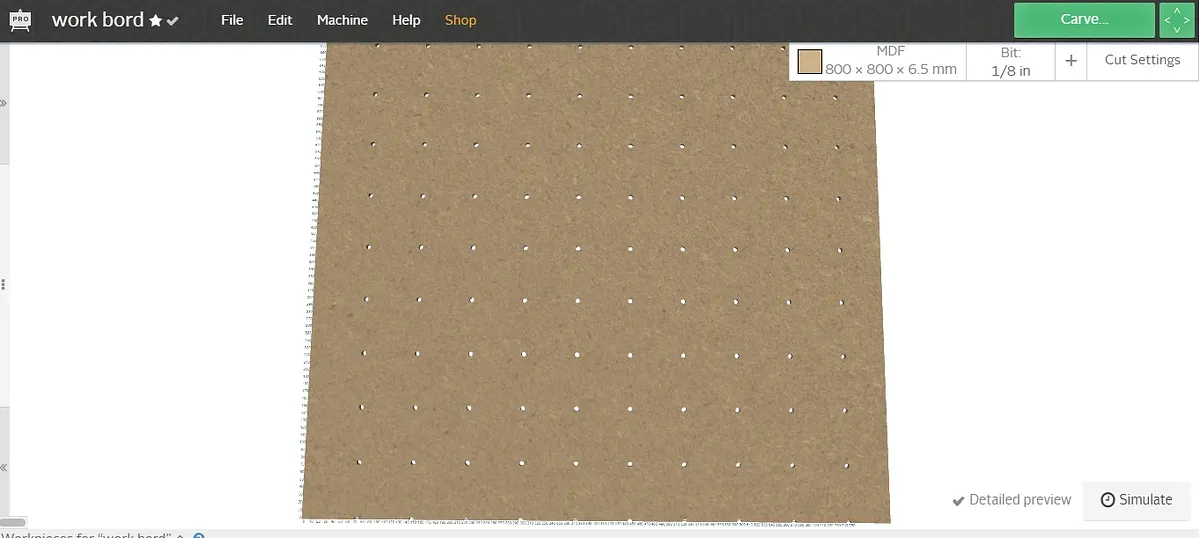Click the MDF board in 3D preview

[x=596, y=282]
